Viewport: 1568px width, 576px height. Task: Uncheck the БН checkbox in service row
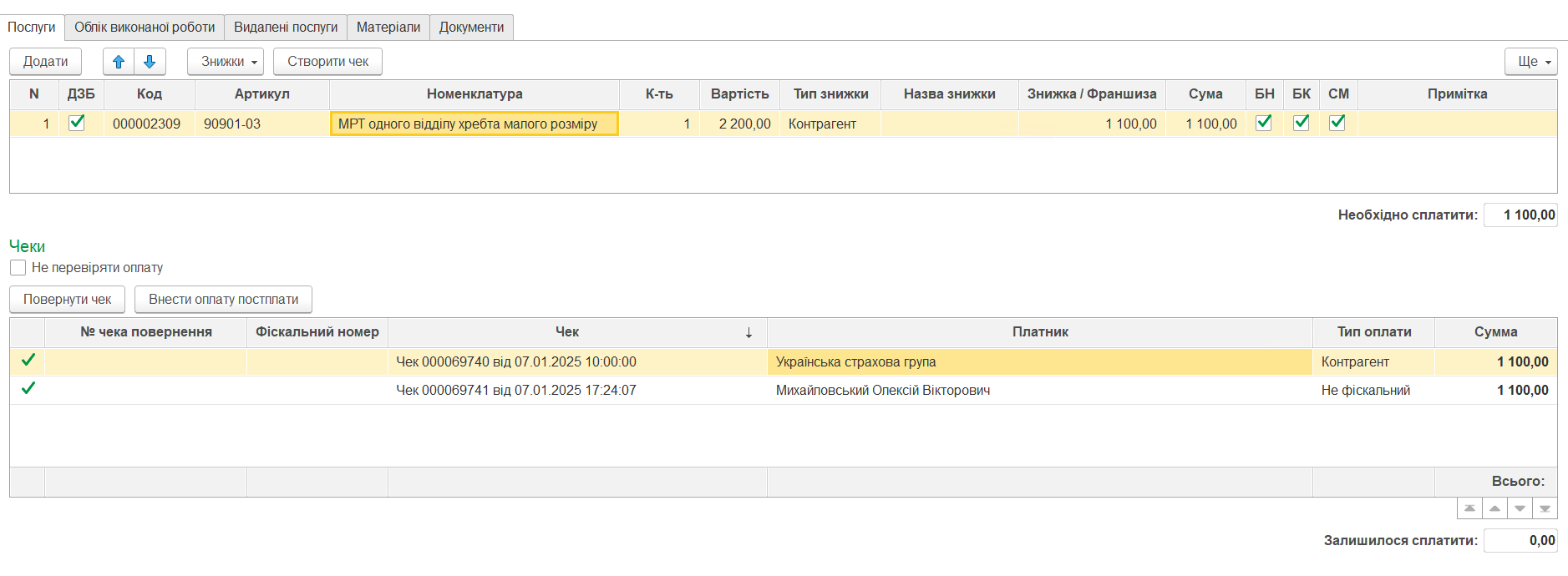(1264, 123)
